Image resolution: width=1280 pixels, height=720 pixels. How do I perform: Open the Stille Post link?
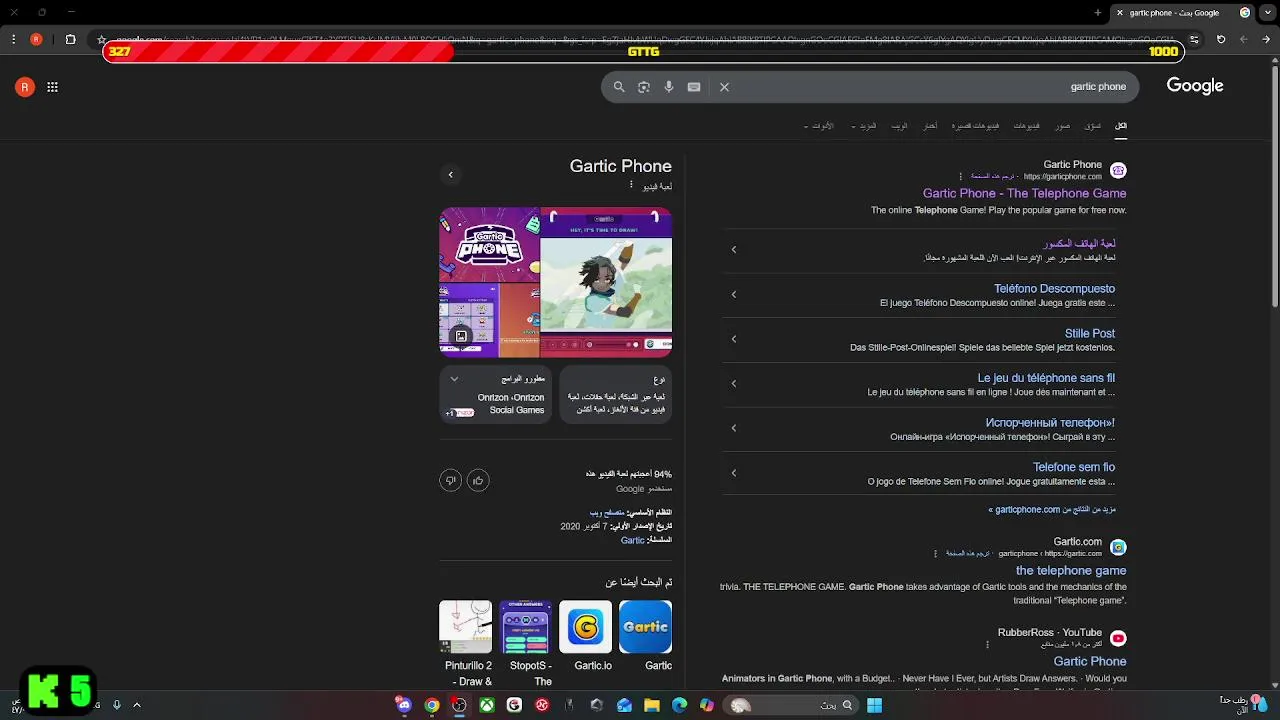point(1090,334)
